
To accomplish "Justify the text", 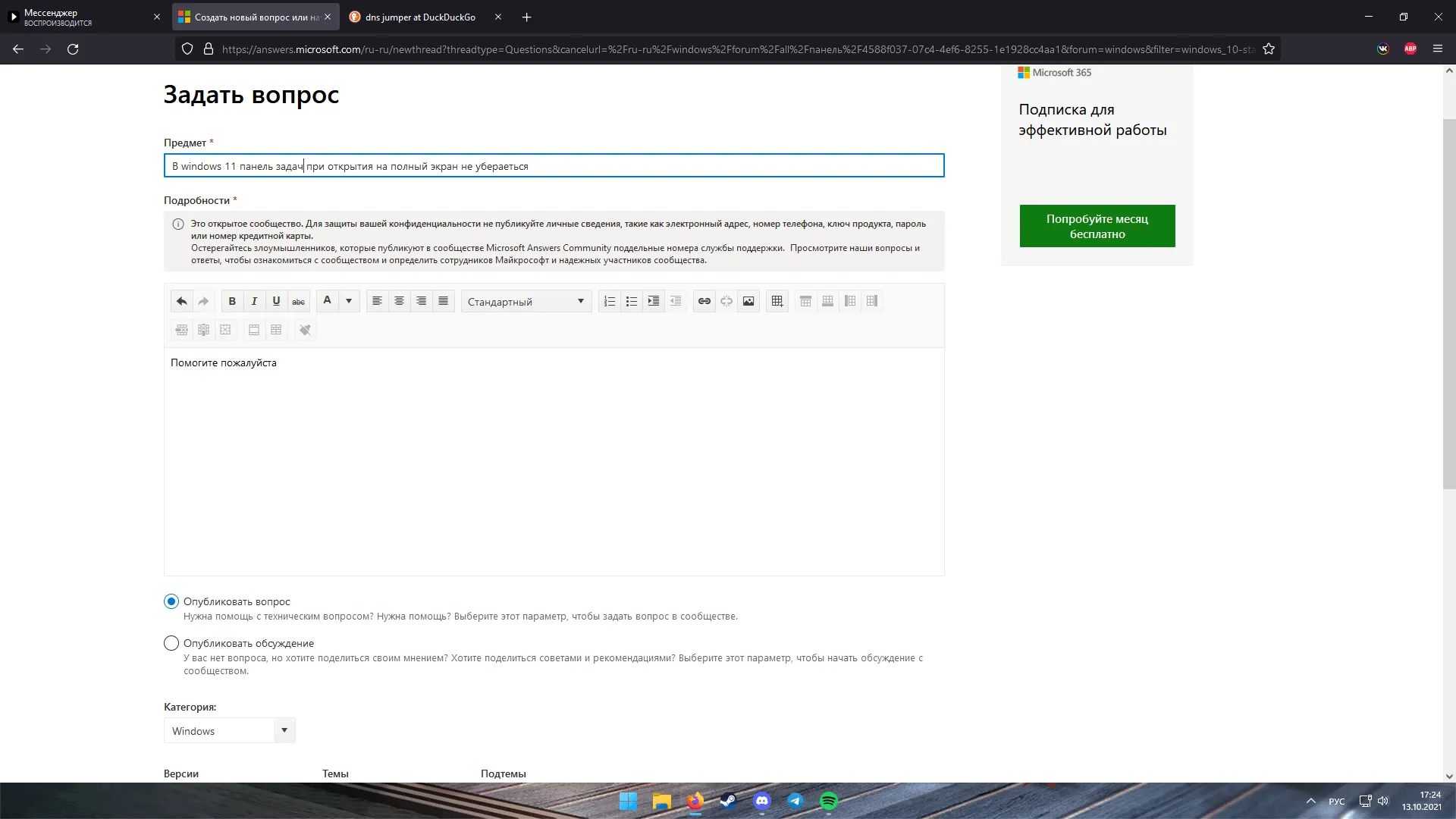I will [444, 301].
